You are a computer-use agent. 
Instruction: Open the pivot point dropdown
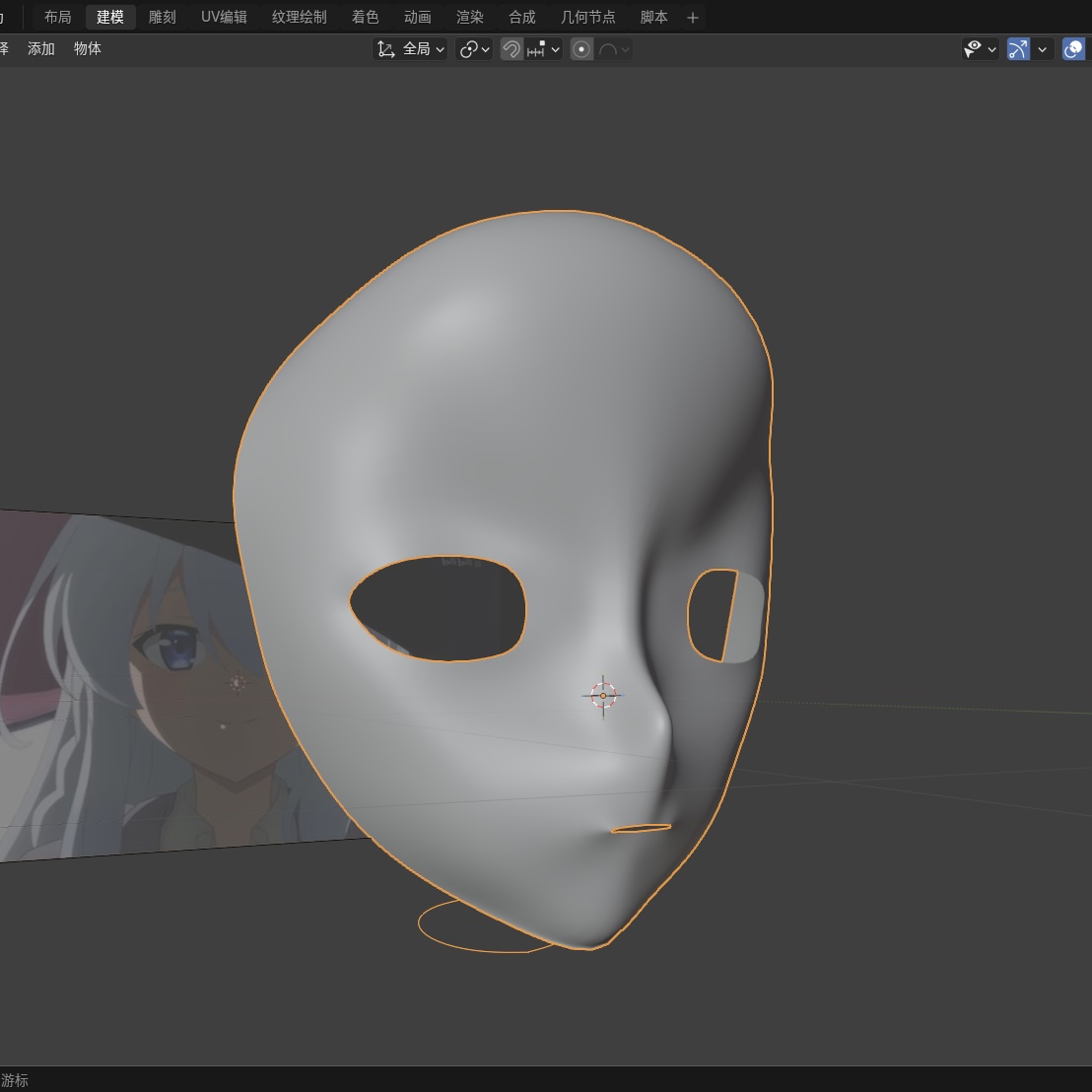point(474,49)
